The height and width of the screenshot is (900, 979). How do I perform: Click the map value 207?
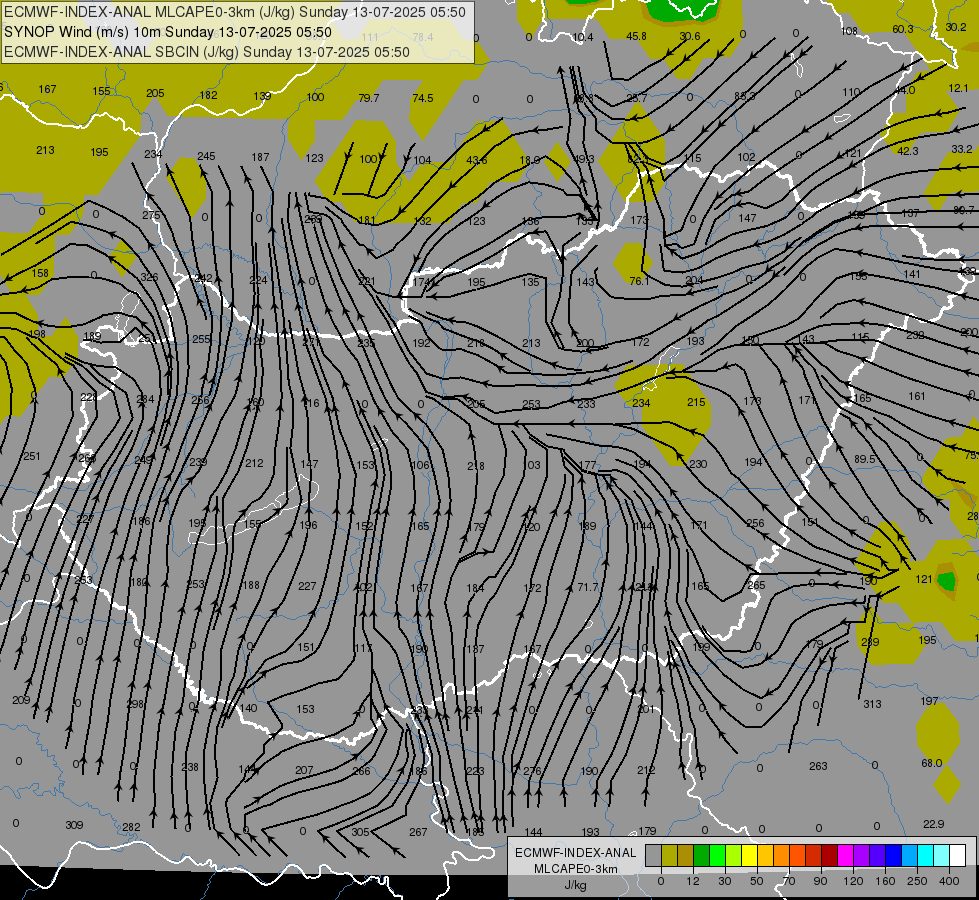[x=304, y=770]
